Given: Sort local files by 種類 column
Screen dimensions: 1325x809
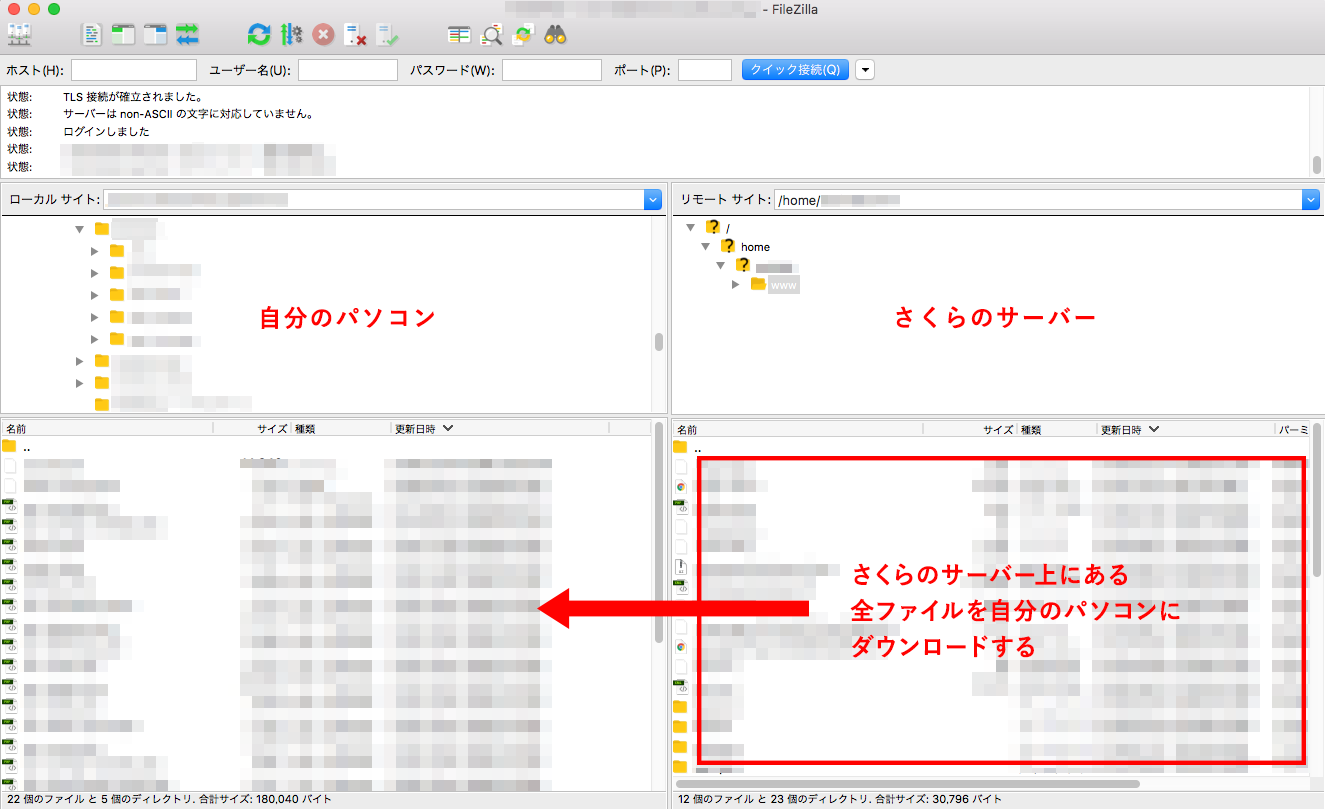Looking at the screenshot, I should pos(341,428).
